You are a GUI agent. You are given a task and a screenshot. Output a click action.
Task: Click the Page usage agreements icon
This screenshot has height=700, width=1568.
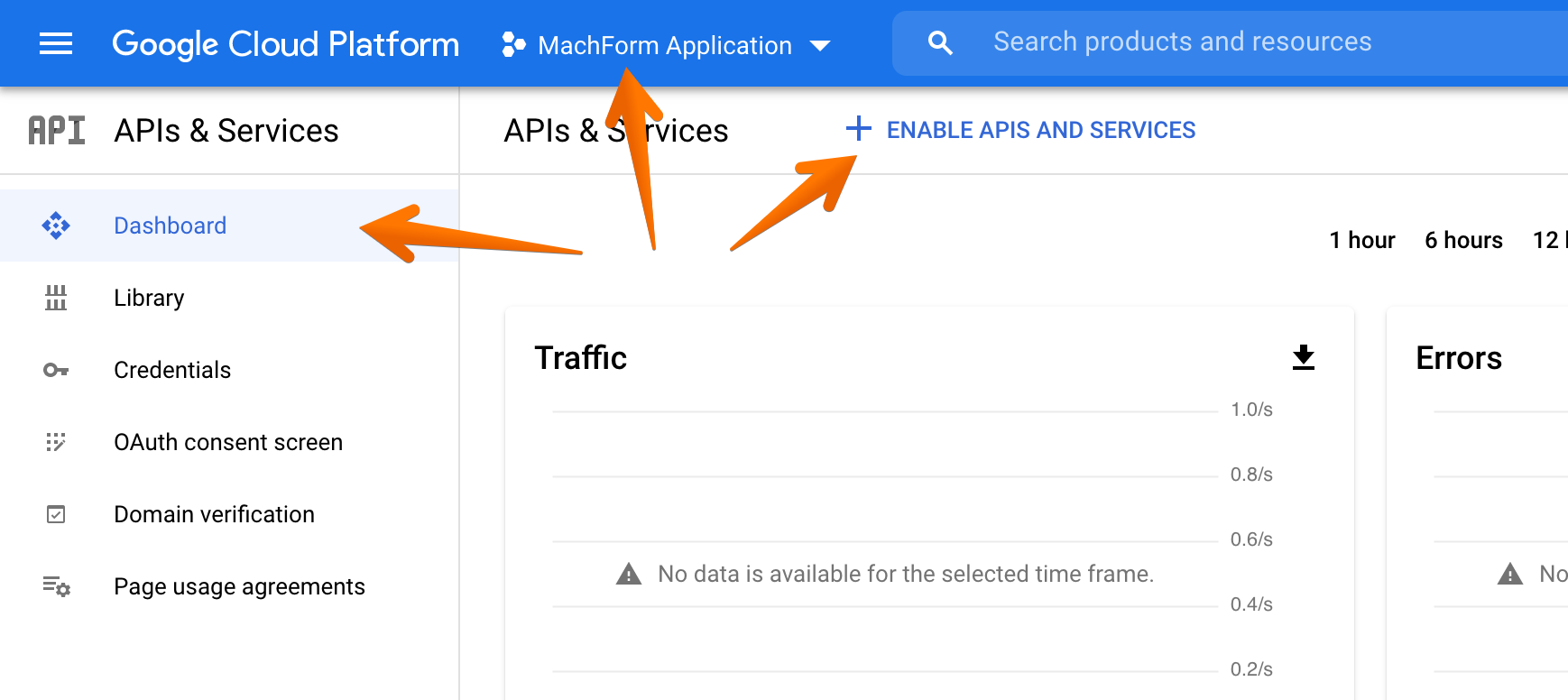[56, 586]
